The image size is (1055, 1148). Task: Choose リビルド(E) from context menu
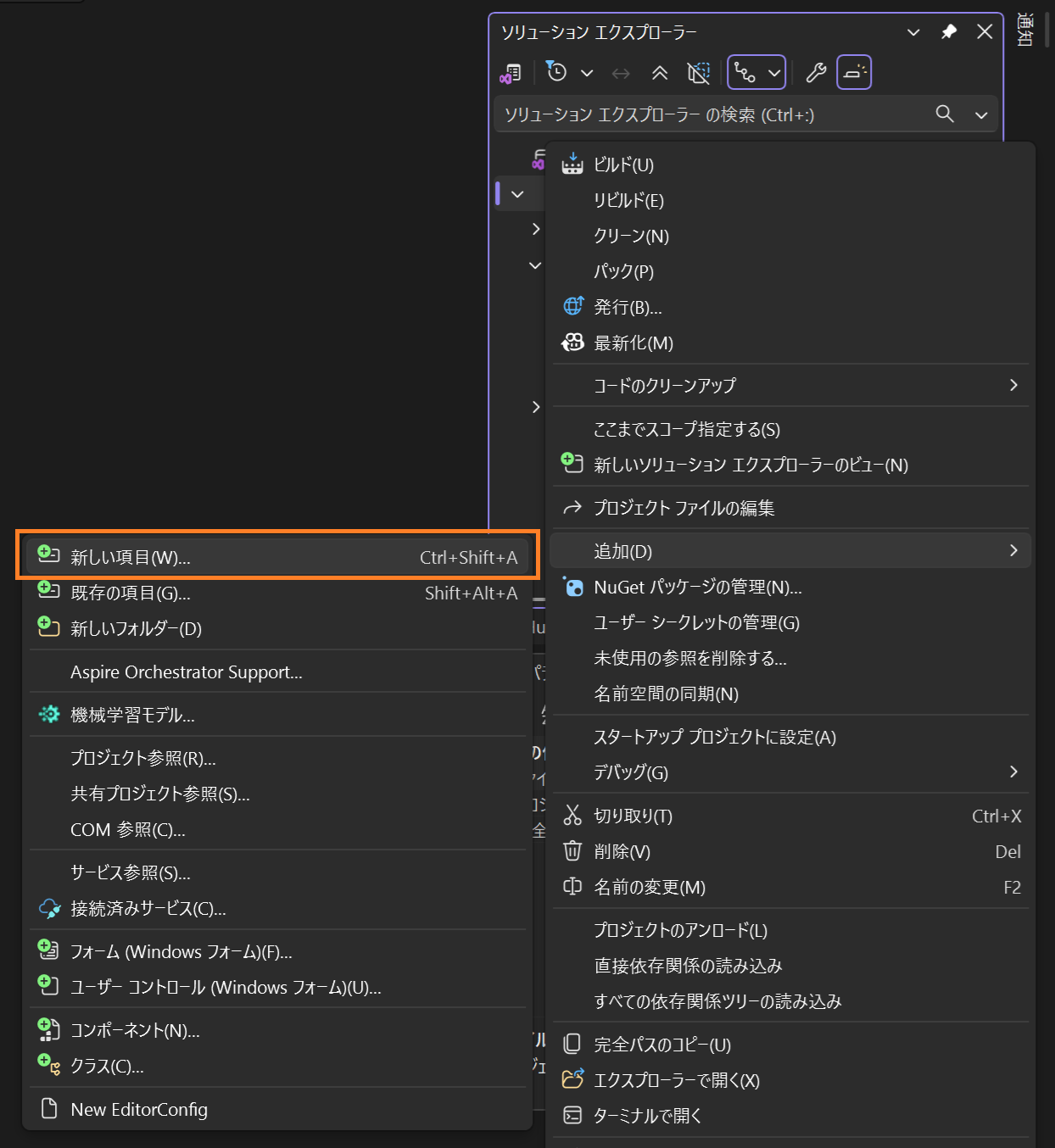791,200
